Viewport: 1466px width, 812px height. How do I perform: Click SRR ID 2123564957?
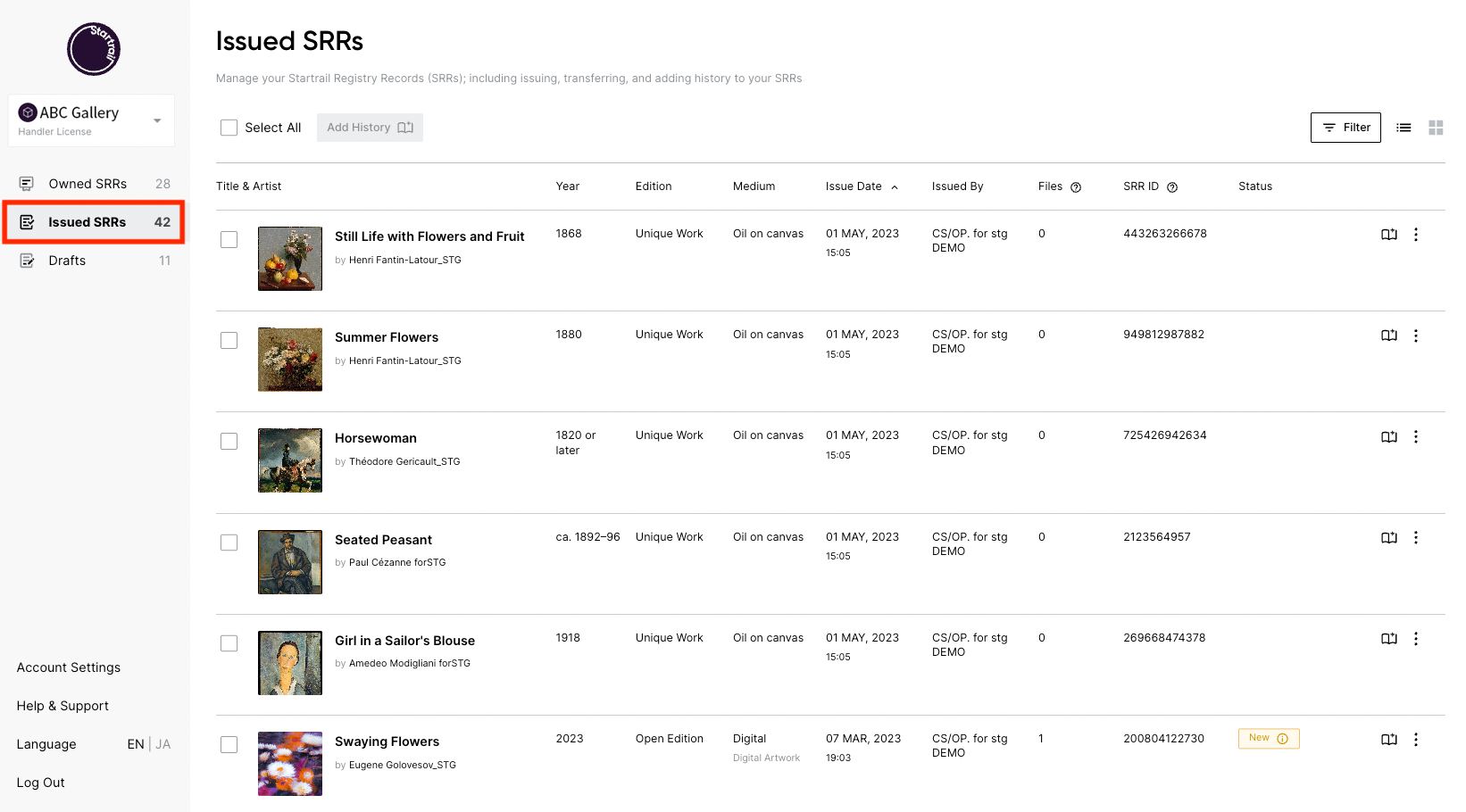pos(1157,537)
